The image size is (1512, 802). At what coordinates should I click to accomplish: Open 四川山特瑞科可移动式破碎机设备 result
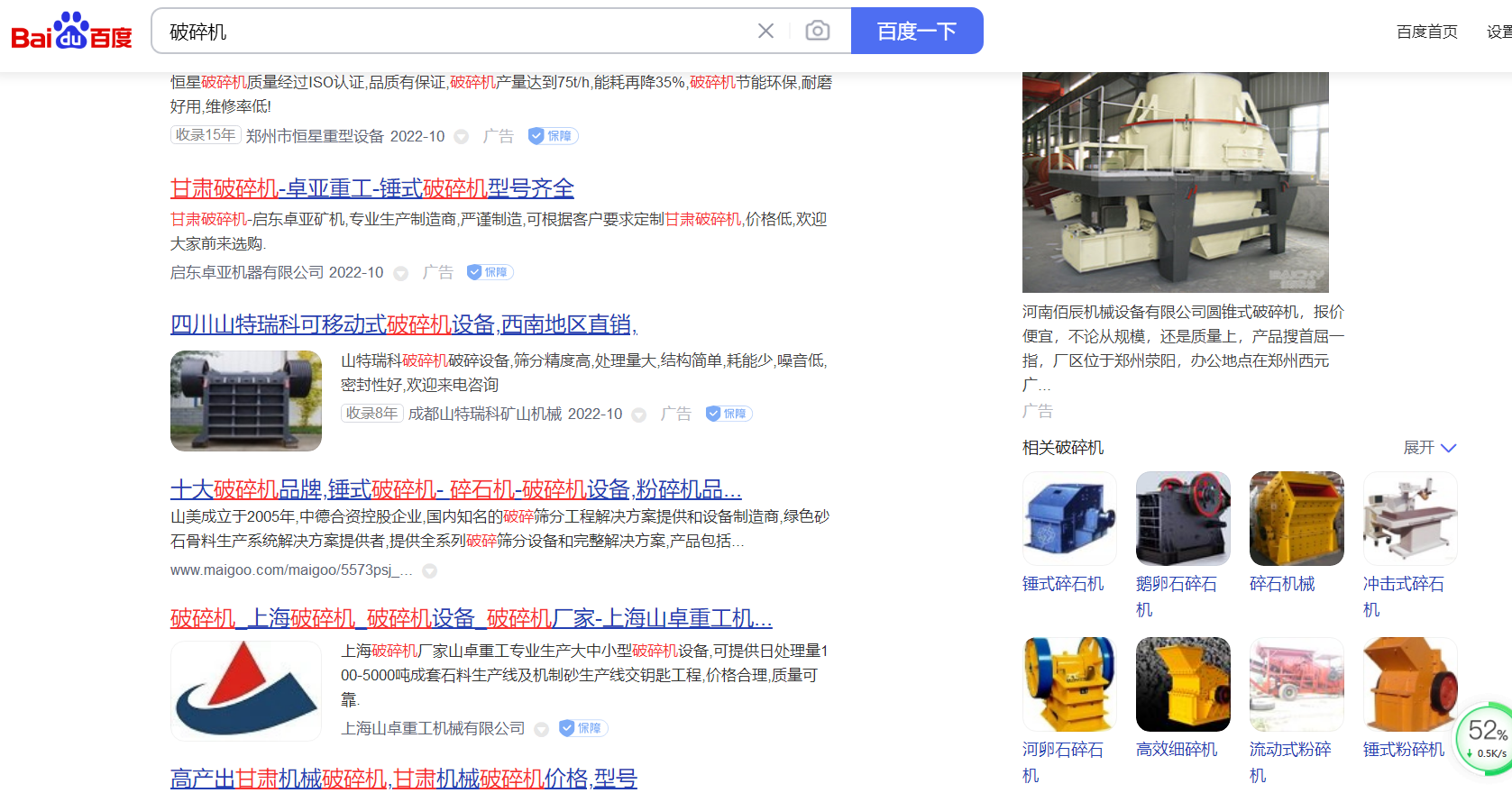404,324
